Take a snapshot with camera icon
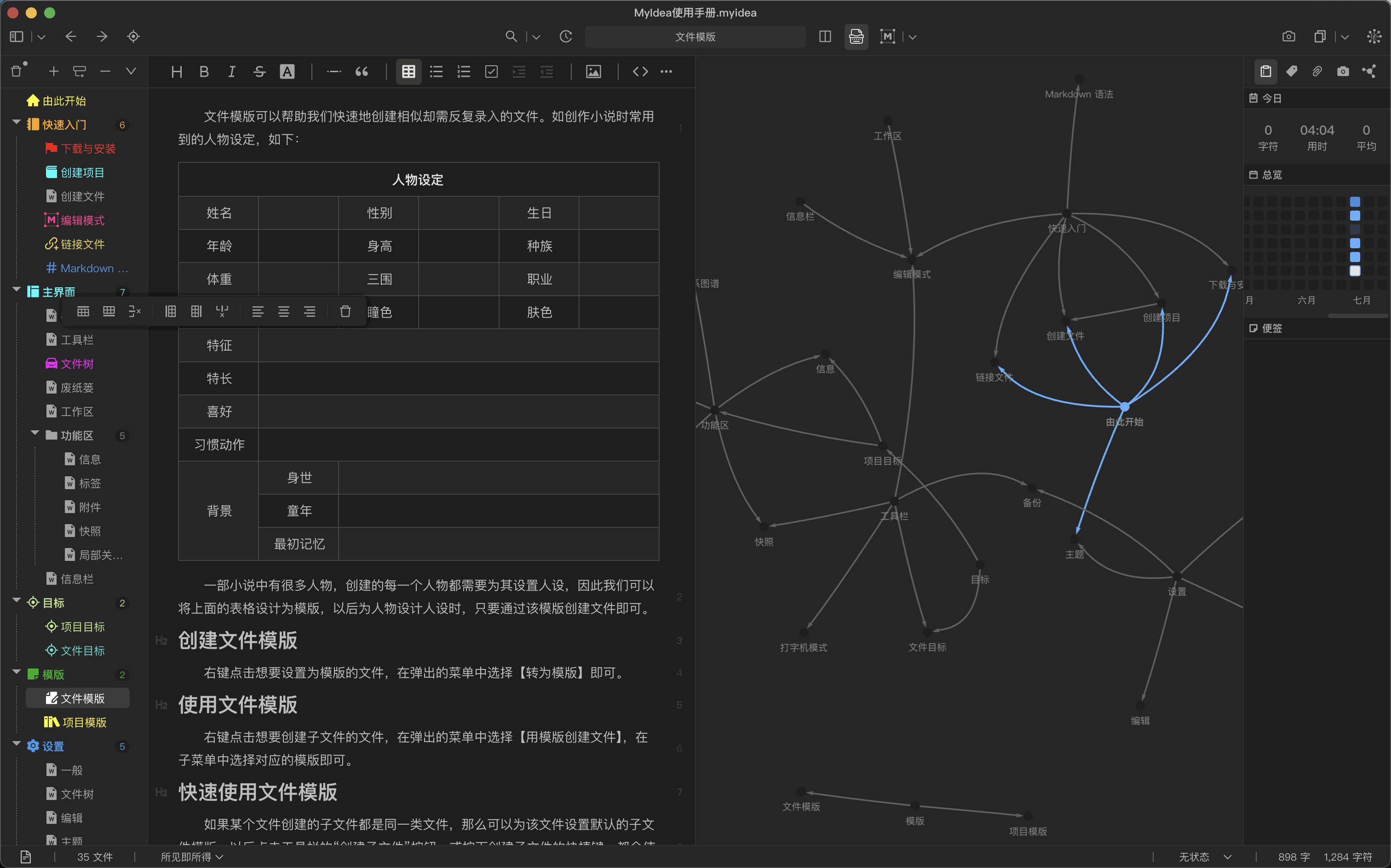1391x868 pixels. pos(1288,37)
